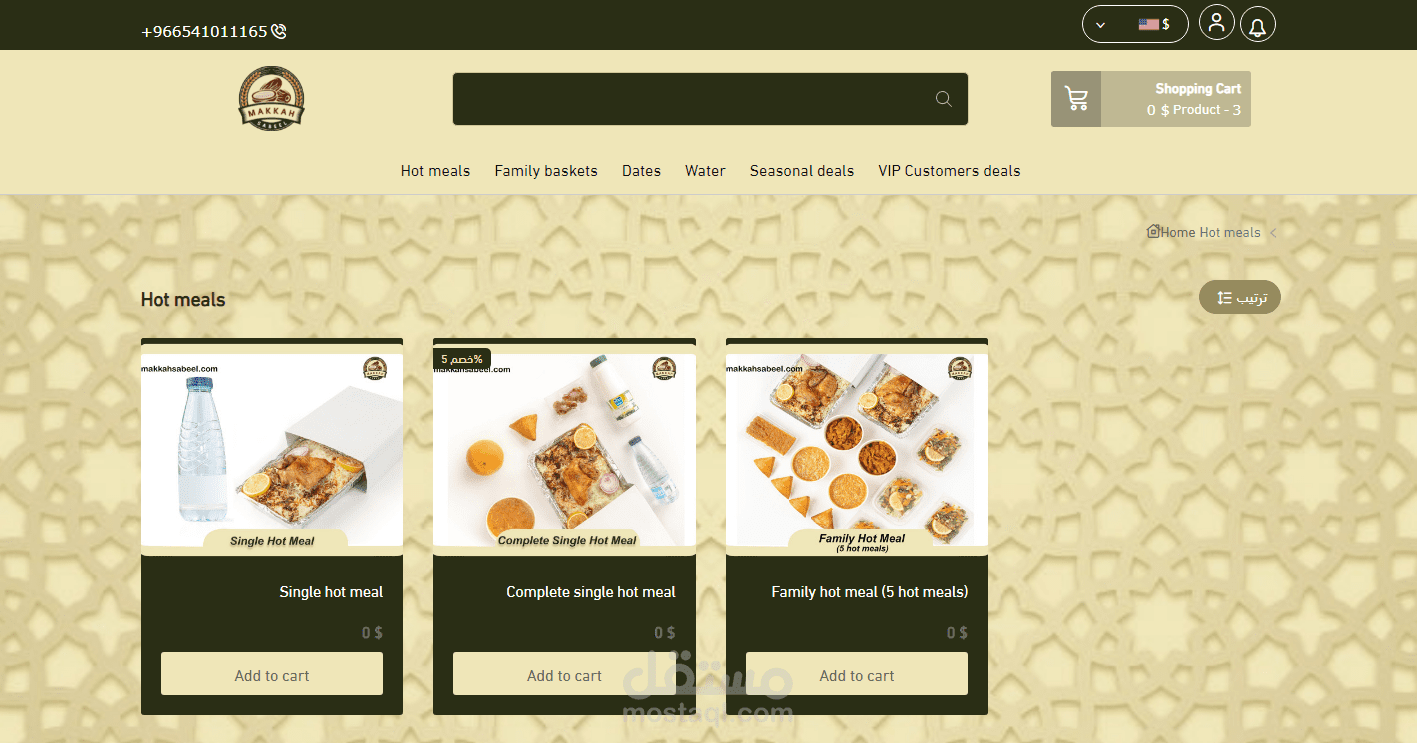Click the Makkah Sabeel logo
Viewport: 1417px width, 743px height.
(x=271, y=98)
